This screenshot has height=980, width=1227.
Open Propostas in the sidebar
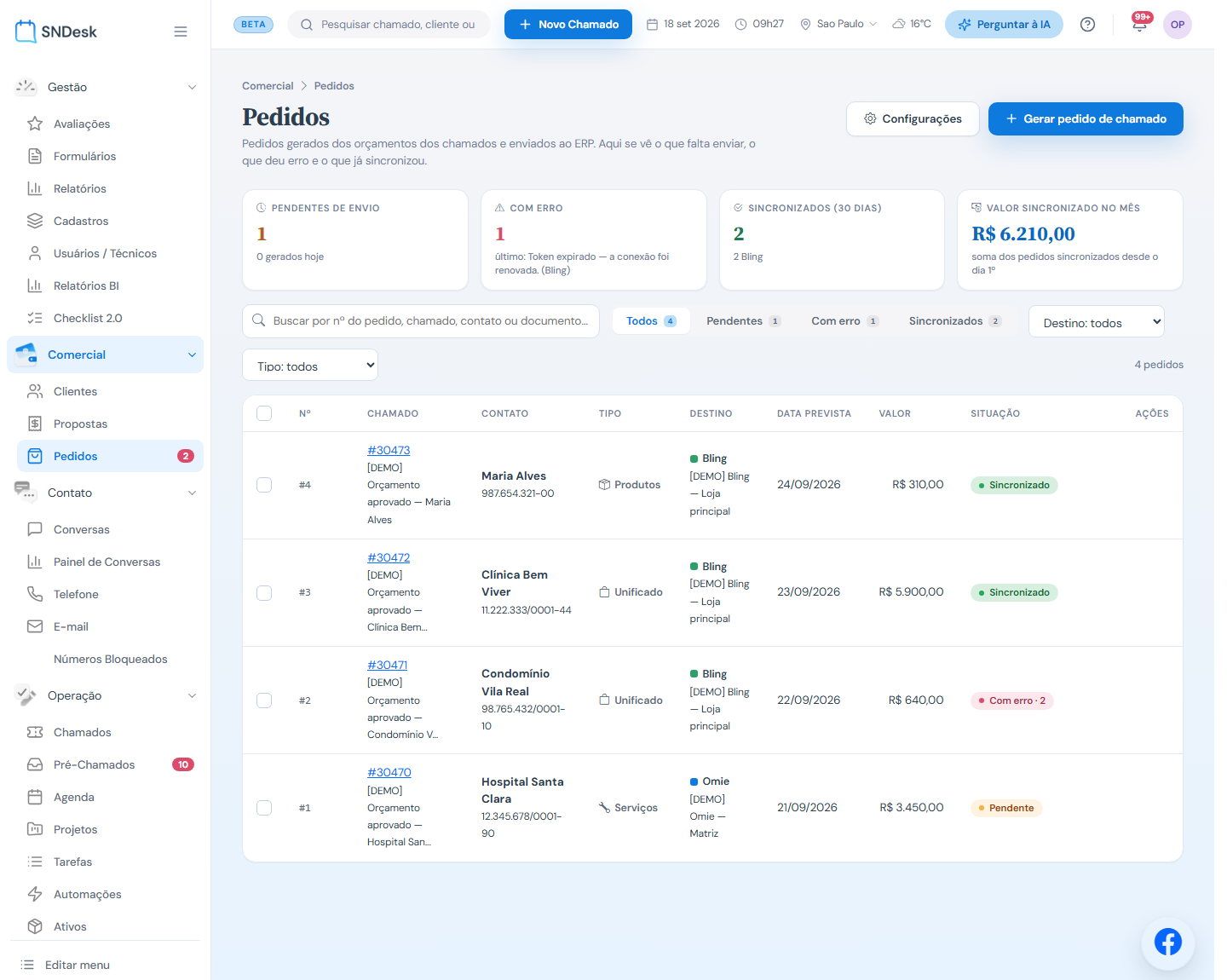point(80,424)
